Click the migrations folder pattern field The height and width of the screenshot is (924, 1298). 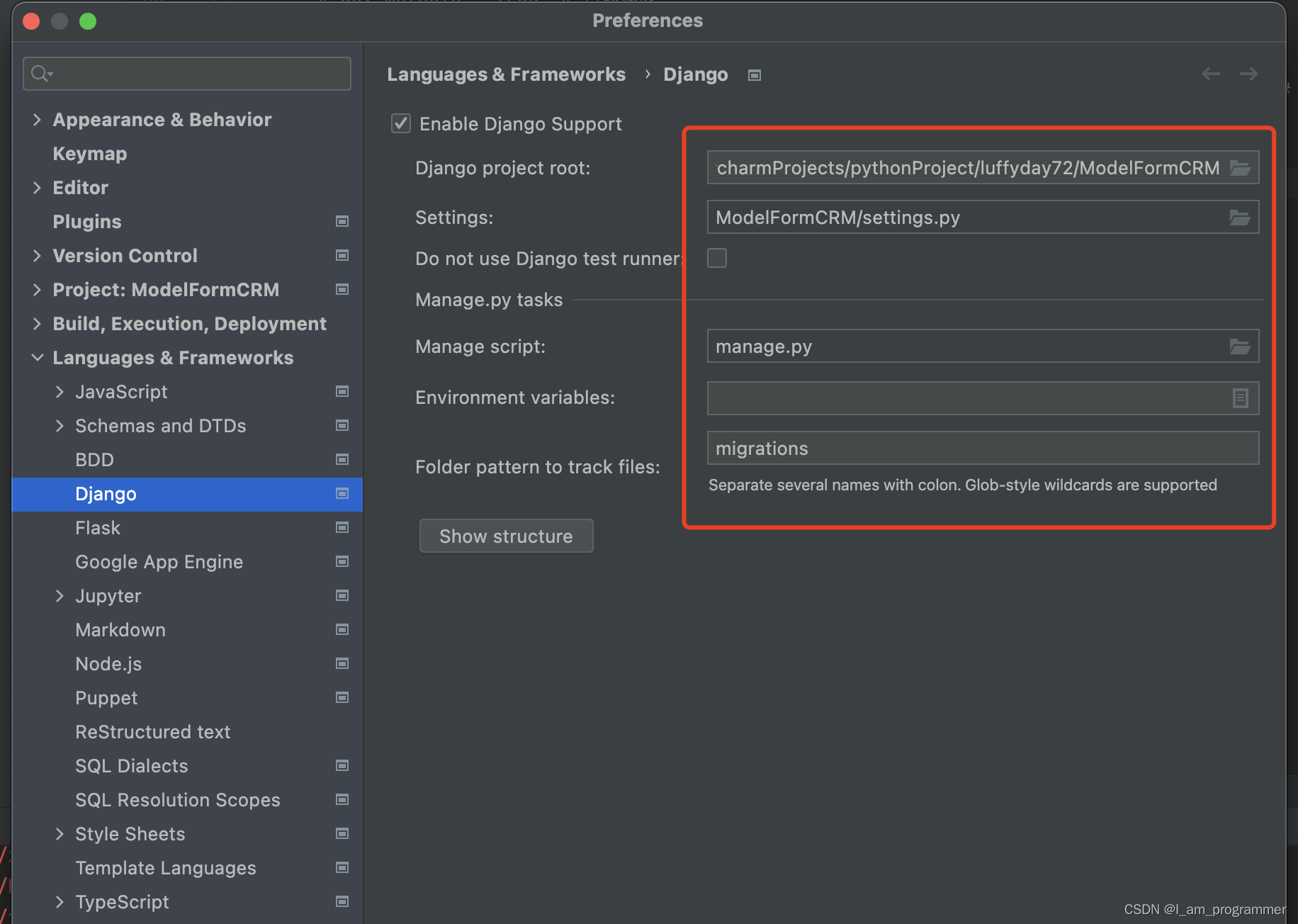981,448
